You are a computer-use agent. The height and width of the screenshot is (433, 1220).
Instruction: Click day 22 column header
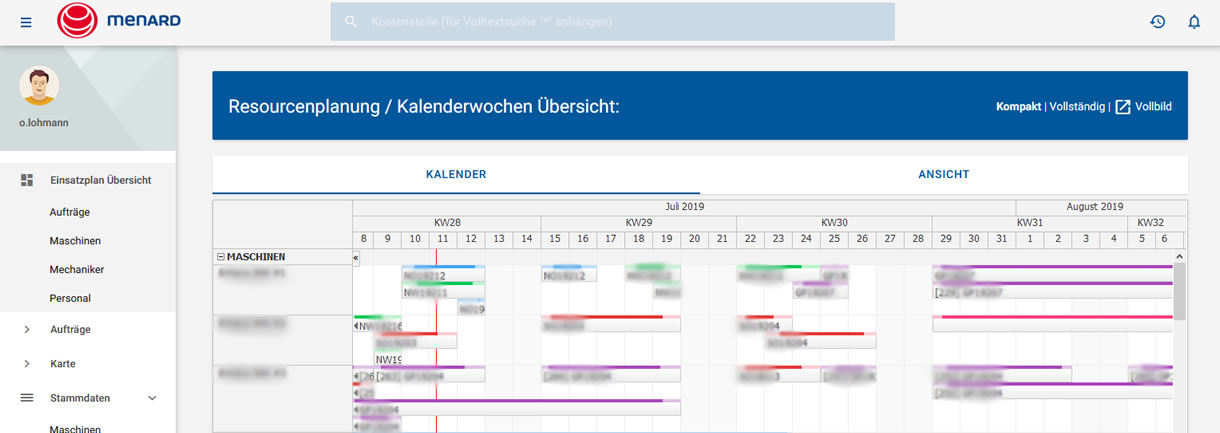pyautogui.click(x=750, y=240)
